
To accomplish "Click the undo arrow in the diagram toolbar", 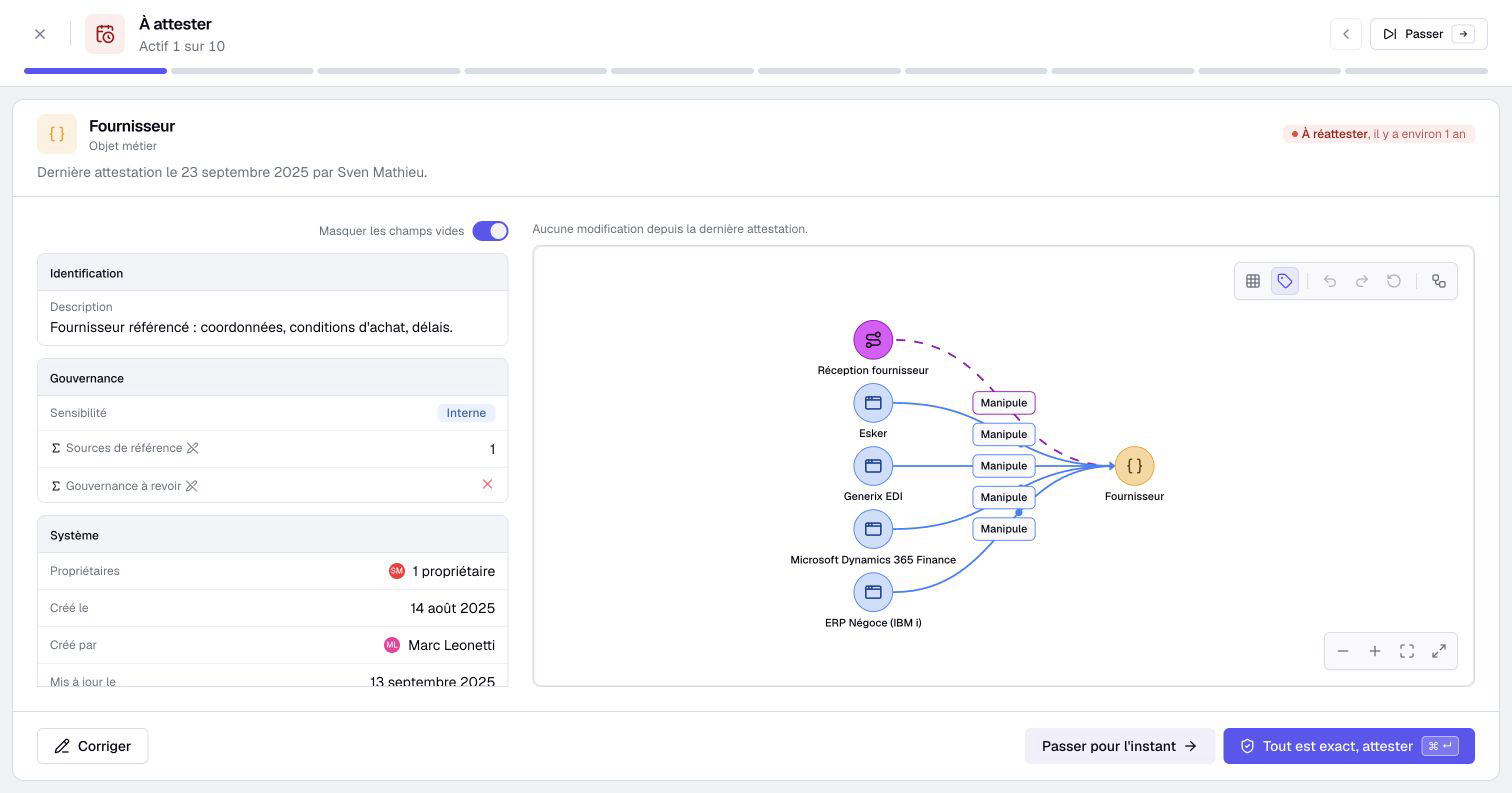I will 1330,281.
